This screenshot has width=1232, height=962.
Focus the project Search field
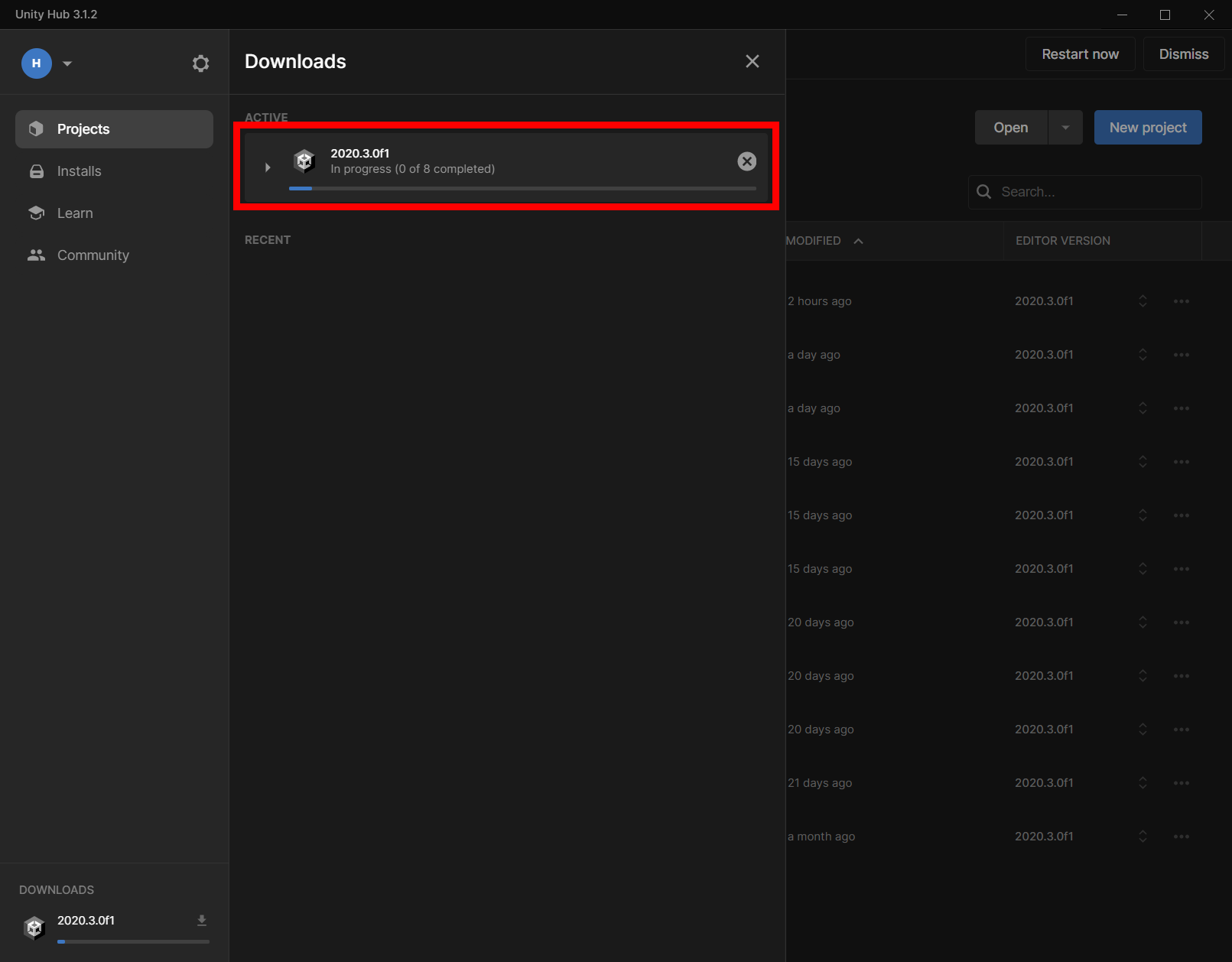(1085, 192)
